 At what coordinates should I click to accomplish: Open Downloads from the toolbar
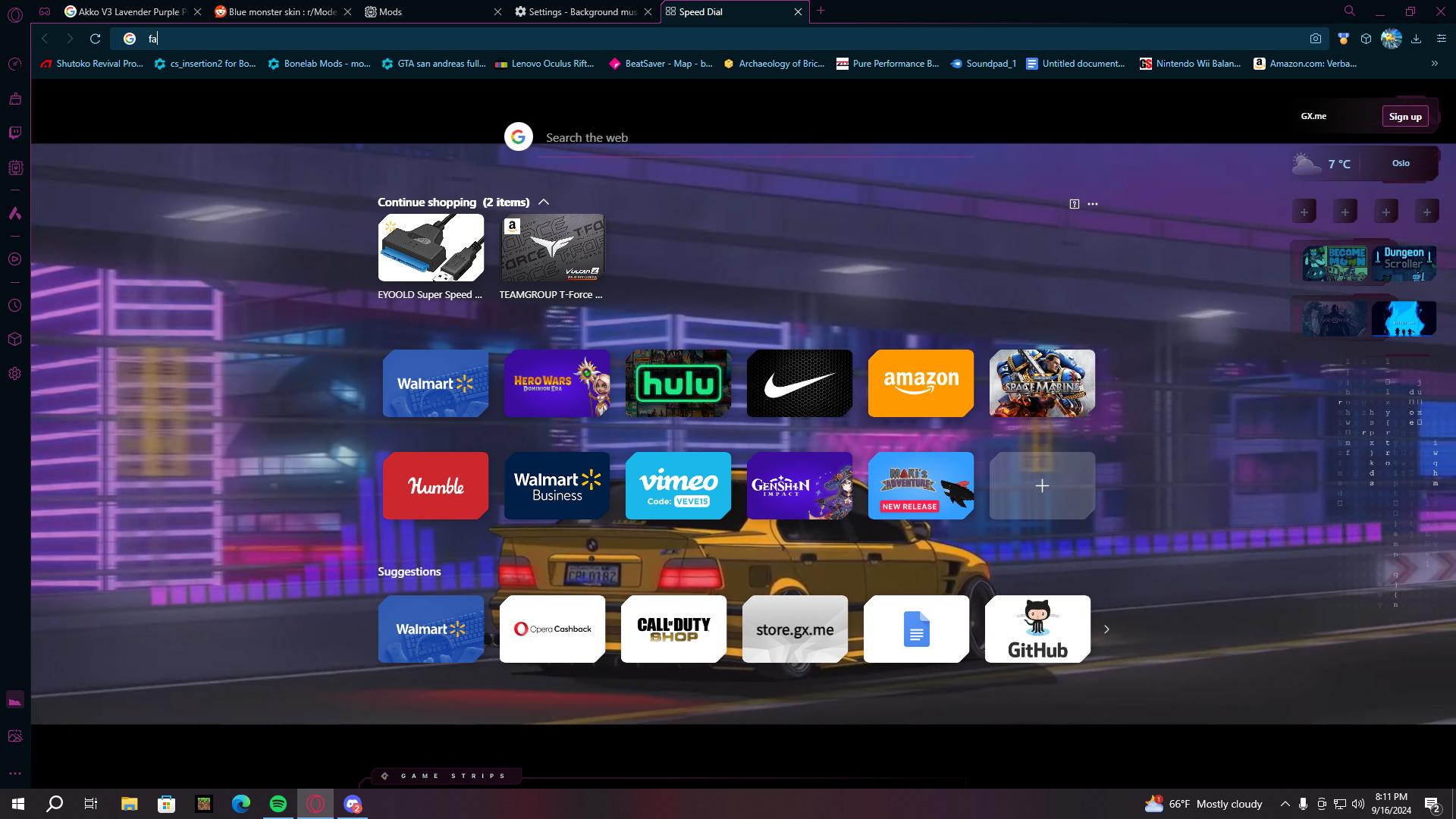(x=1416, y=39)
